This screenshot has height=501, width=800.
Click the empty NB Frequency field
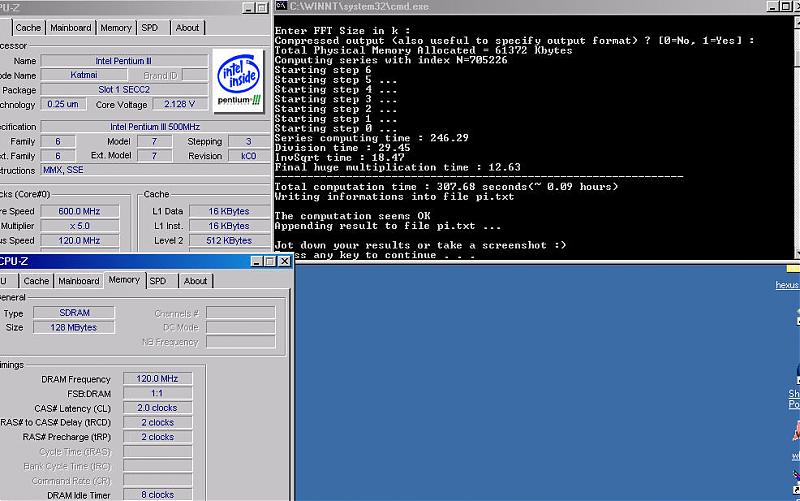(241, 342)
